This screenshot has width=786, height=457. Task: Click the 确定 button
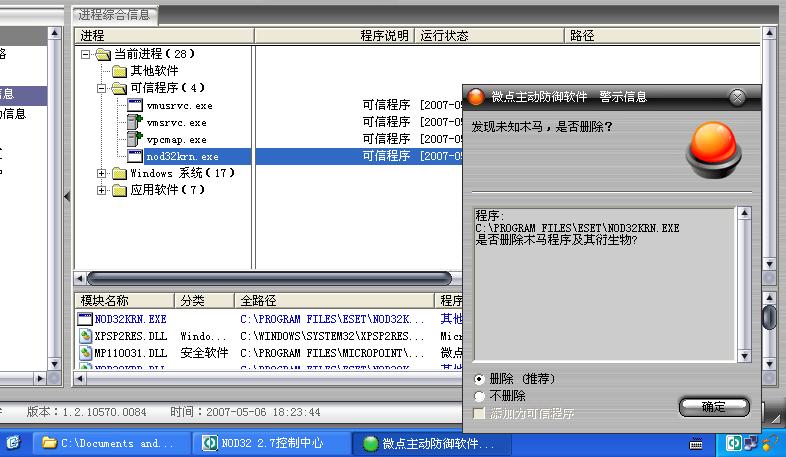click(x=714, y=406)
